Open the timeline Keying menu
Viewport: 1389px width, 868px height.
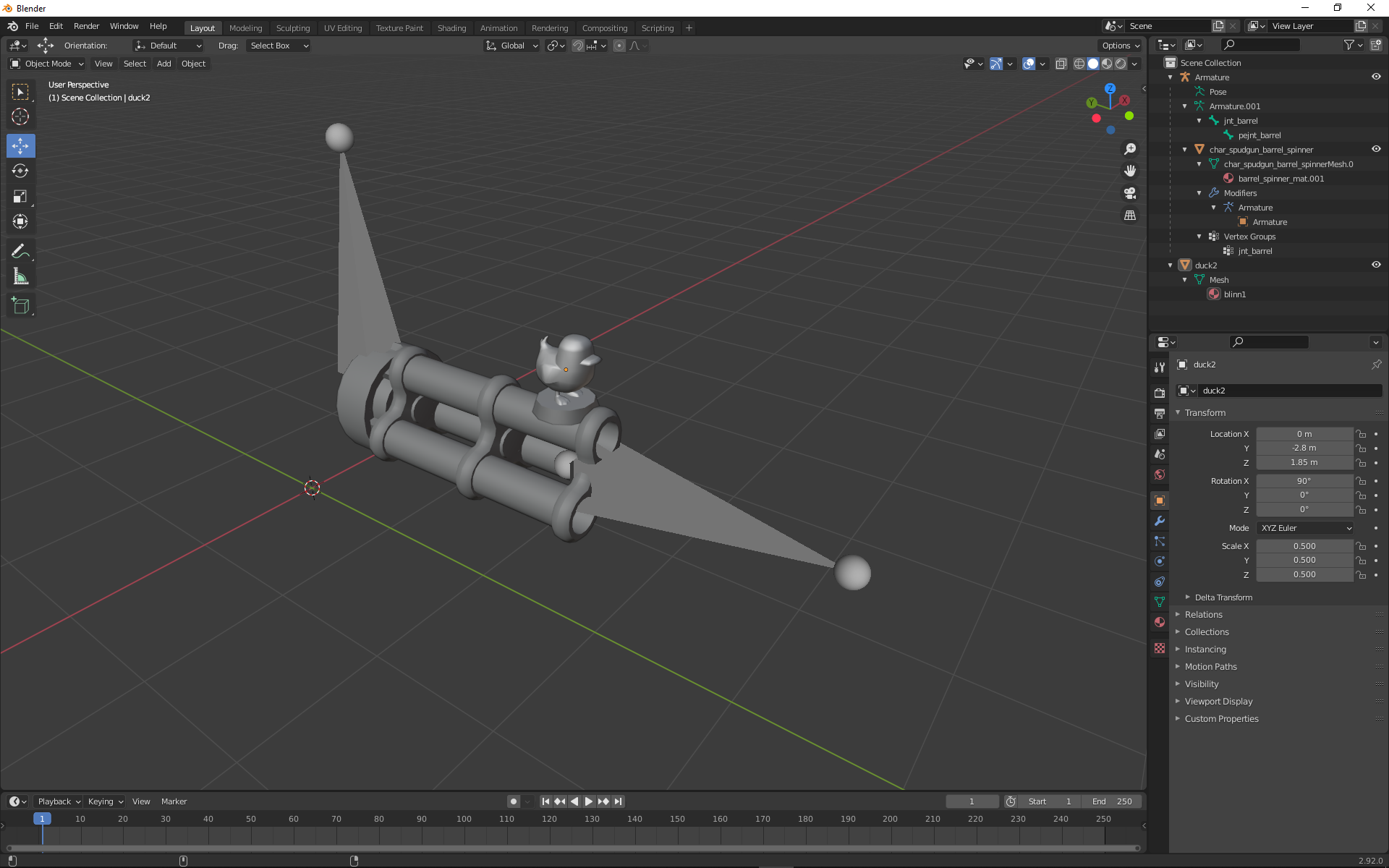point(105,801)
